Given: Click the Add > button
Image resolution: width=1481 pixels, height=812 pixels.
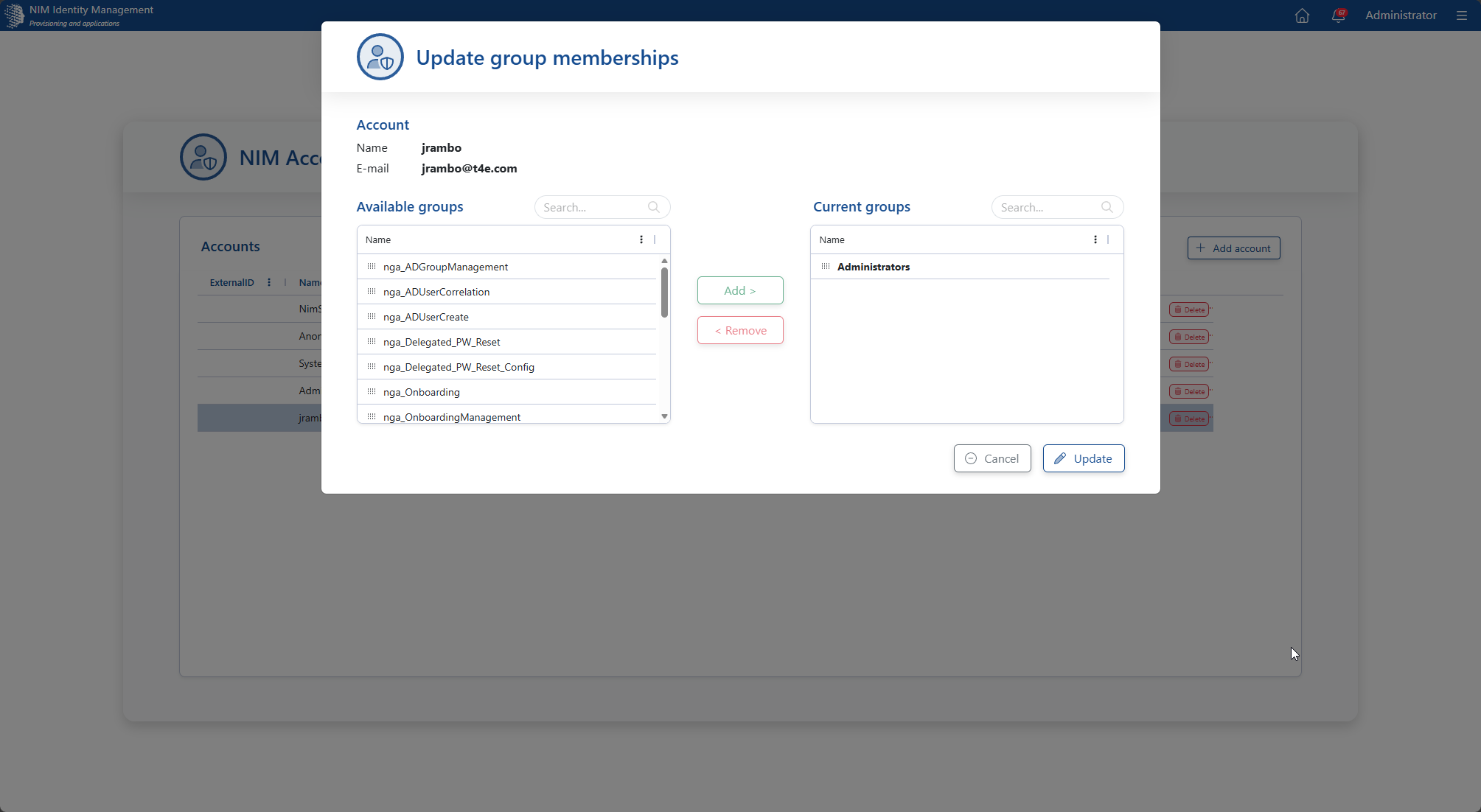Looking at the screenshot, I should (x=740, y=290).
